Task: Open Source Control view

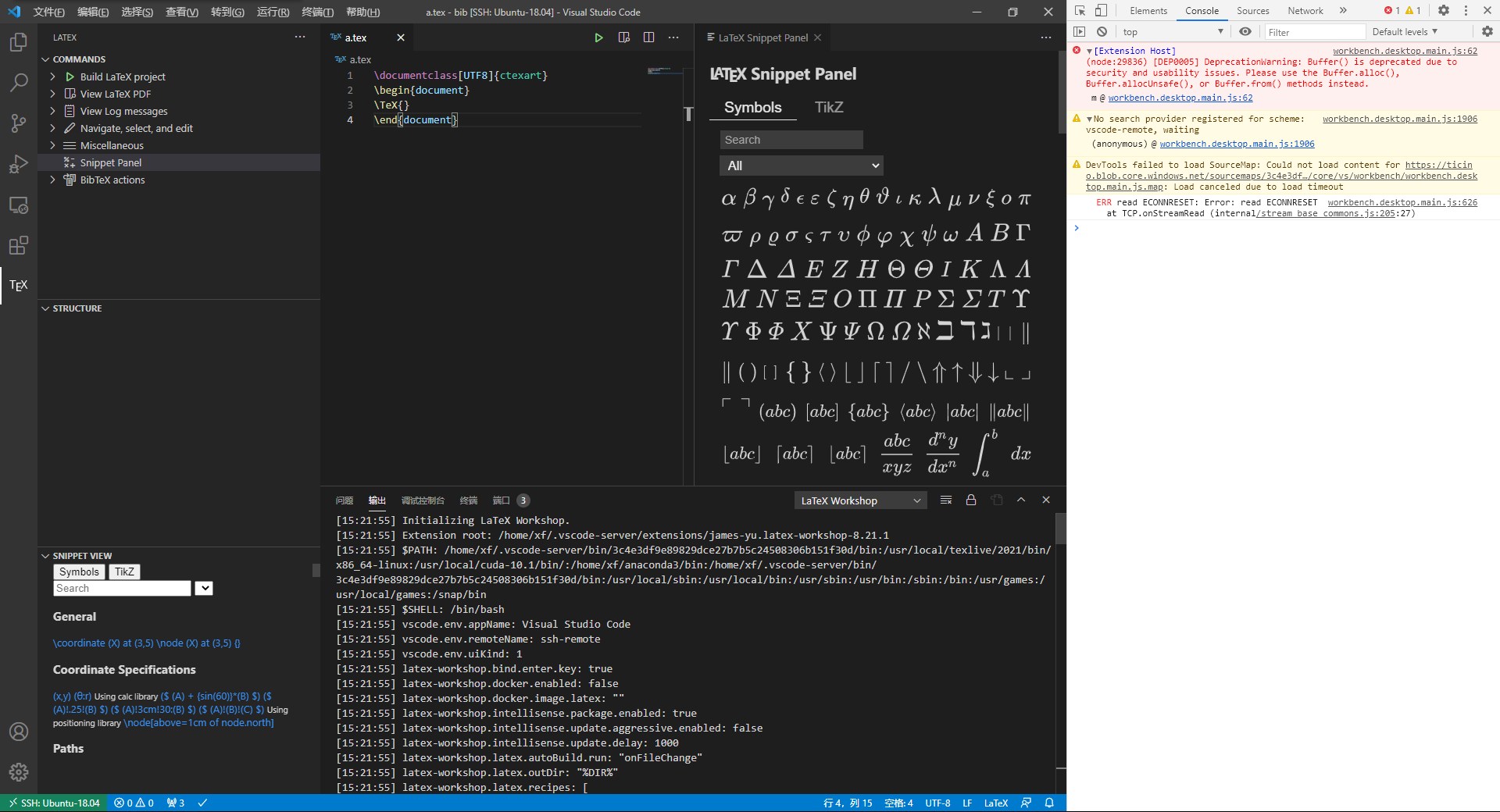Action: click(x=19, y=123)
